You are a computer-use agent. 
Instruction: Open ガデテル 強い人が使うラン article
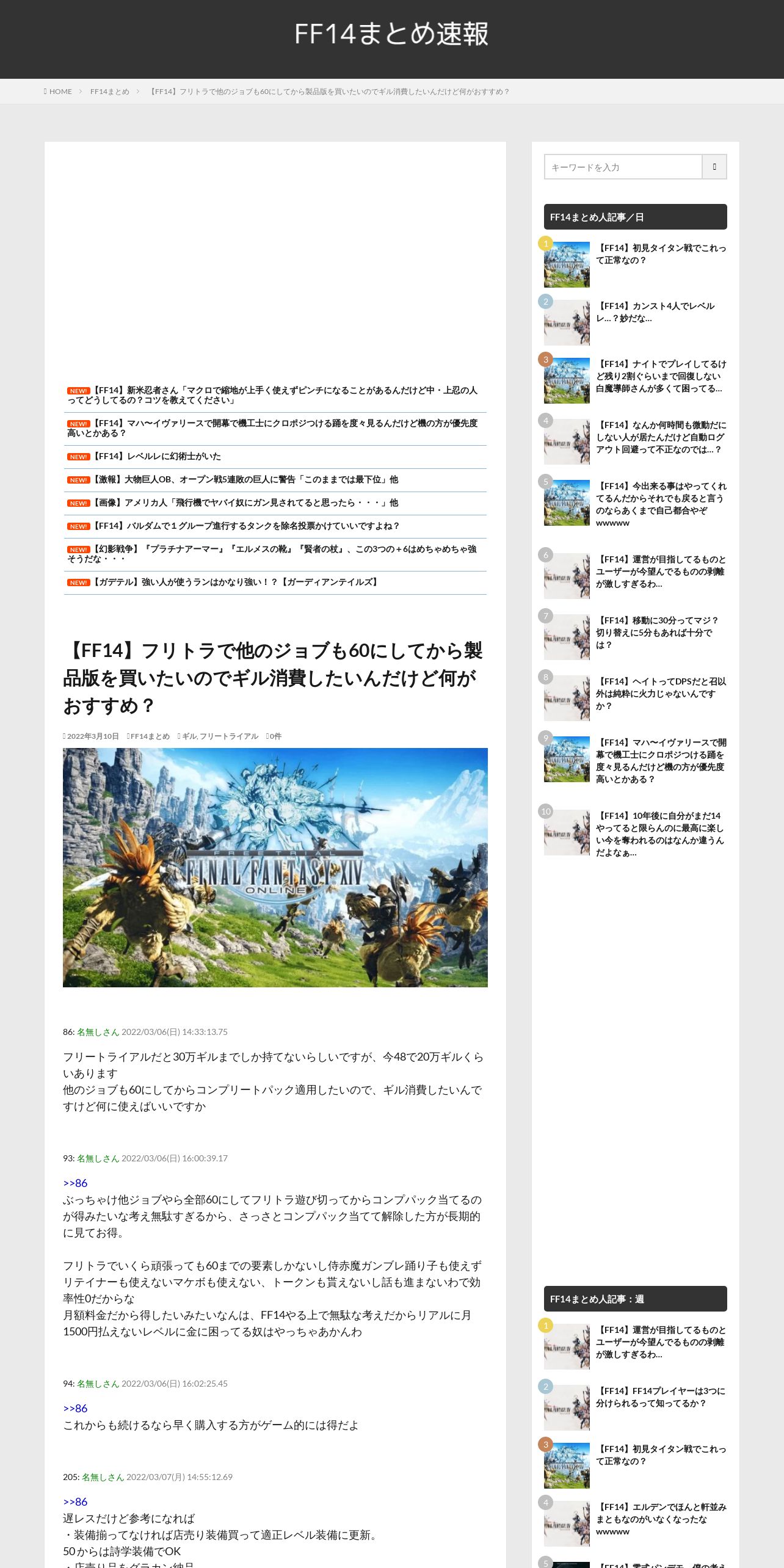pyautogui.click(x=236, y=582)
